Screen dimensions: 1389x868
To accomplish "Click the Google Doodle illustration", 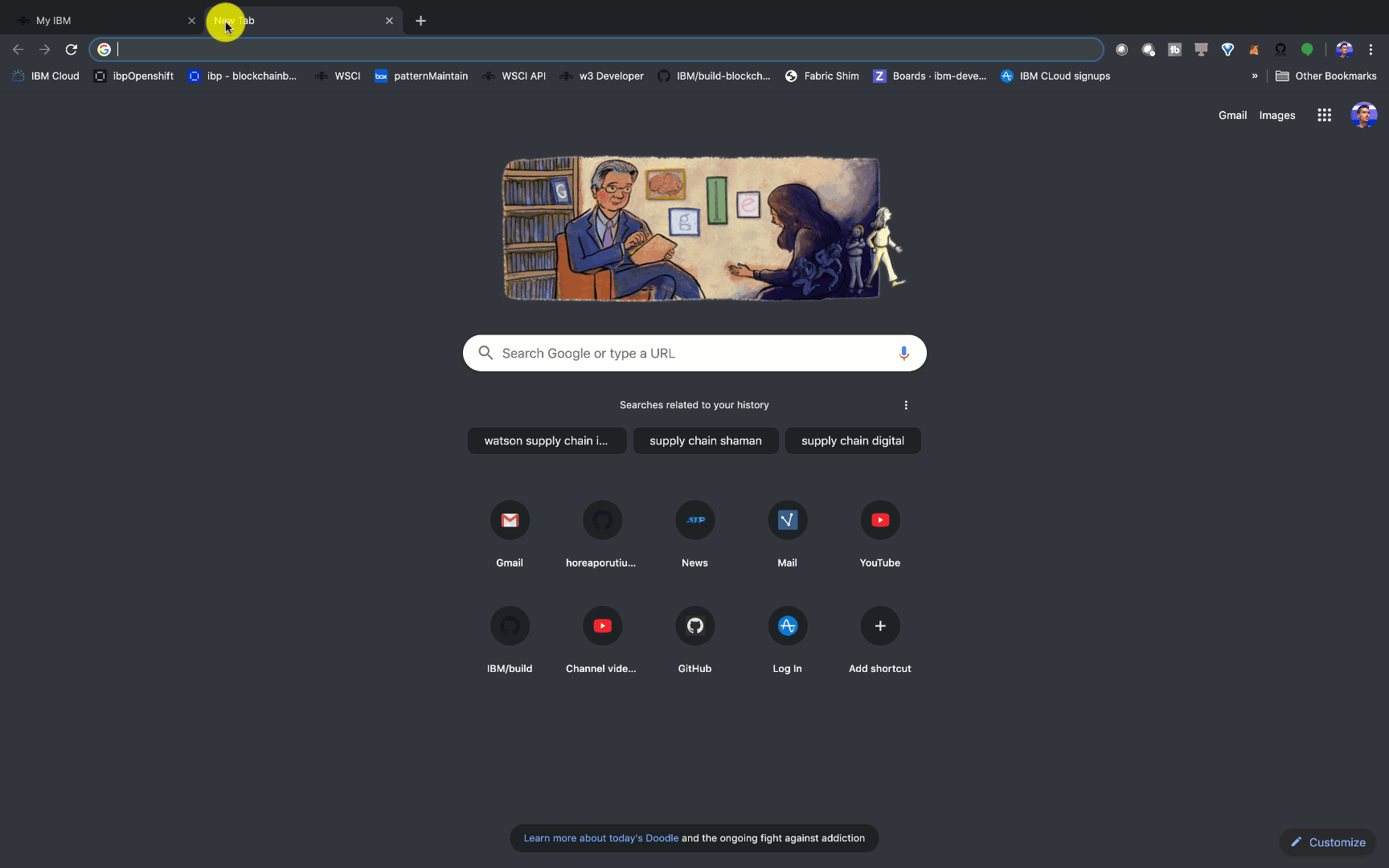I will pyautogui.click(x=703, y=228).
